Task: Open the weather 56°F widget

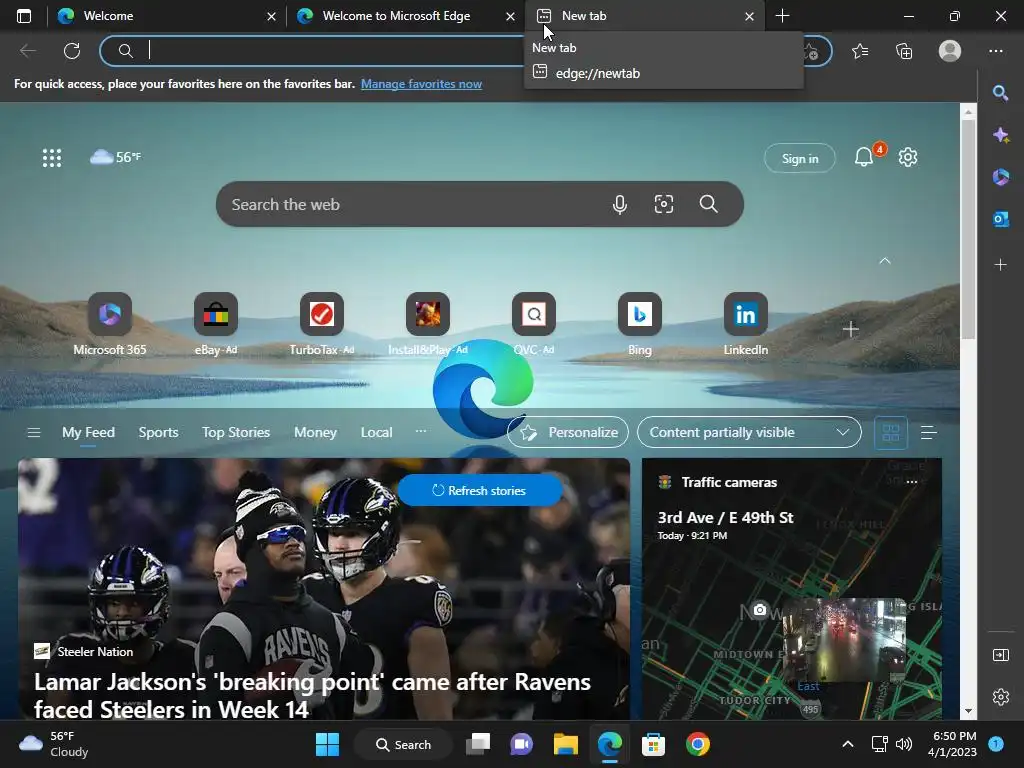Action: 116,157
